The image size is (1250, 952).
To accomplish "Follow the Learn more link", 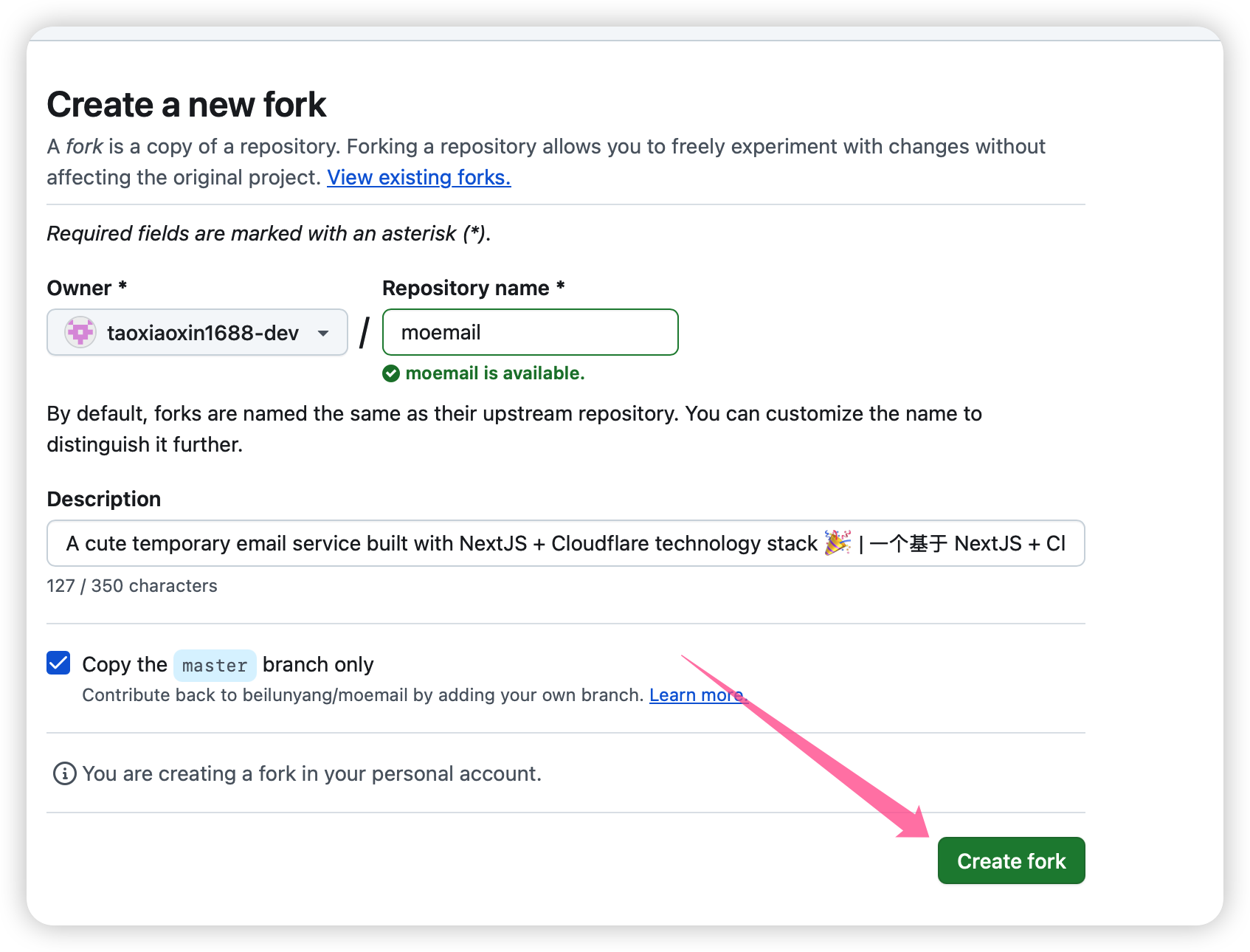I will pos(697,695).
